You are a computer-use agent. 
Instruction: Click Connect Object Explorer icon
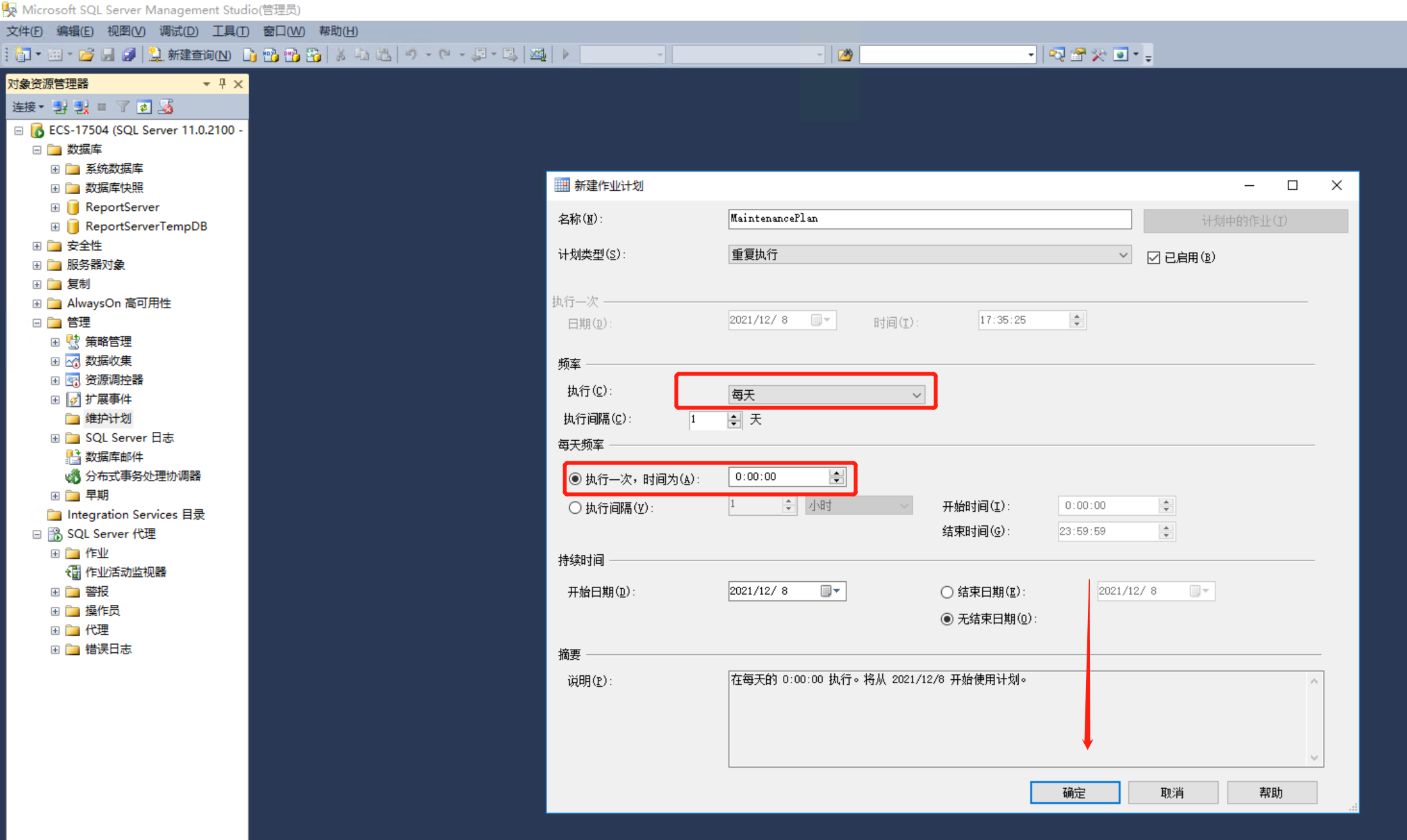click(x=60, y=106)
